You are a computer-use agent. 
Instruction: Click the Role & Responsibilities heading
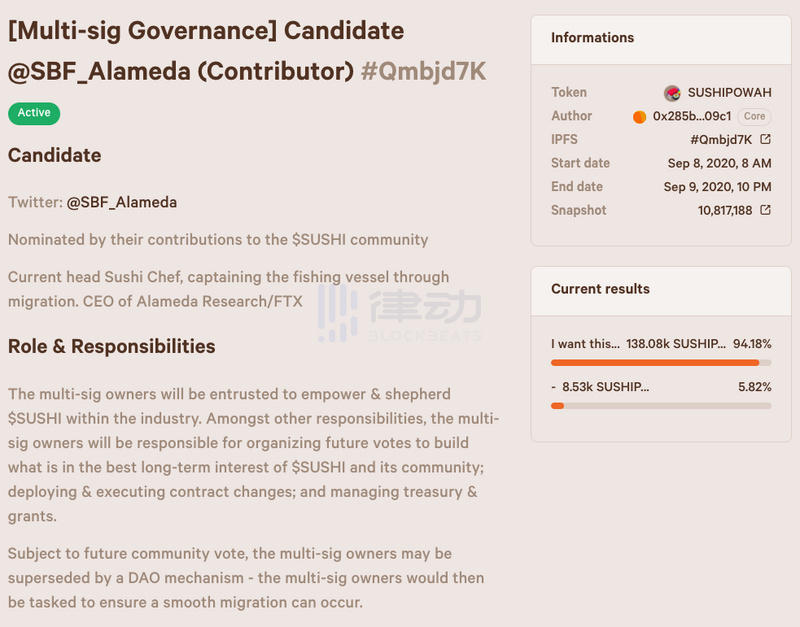click(111, 347)
